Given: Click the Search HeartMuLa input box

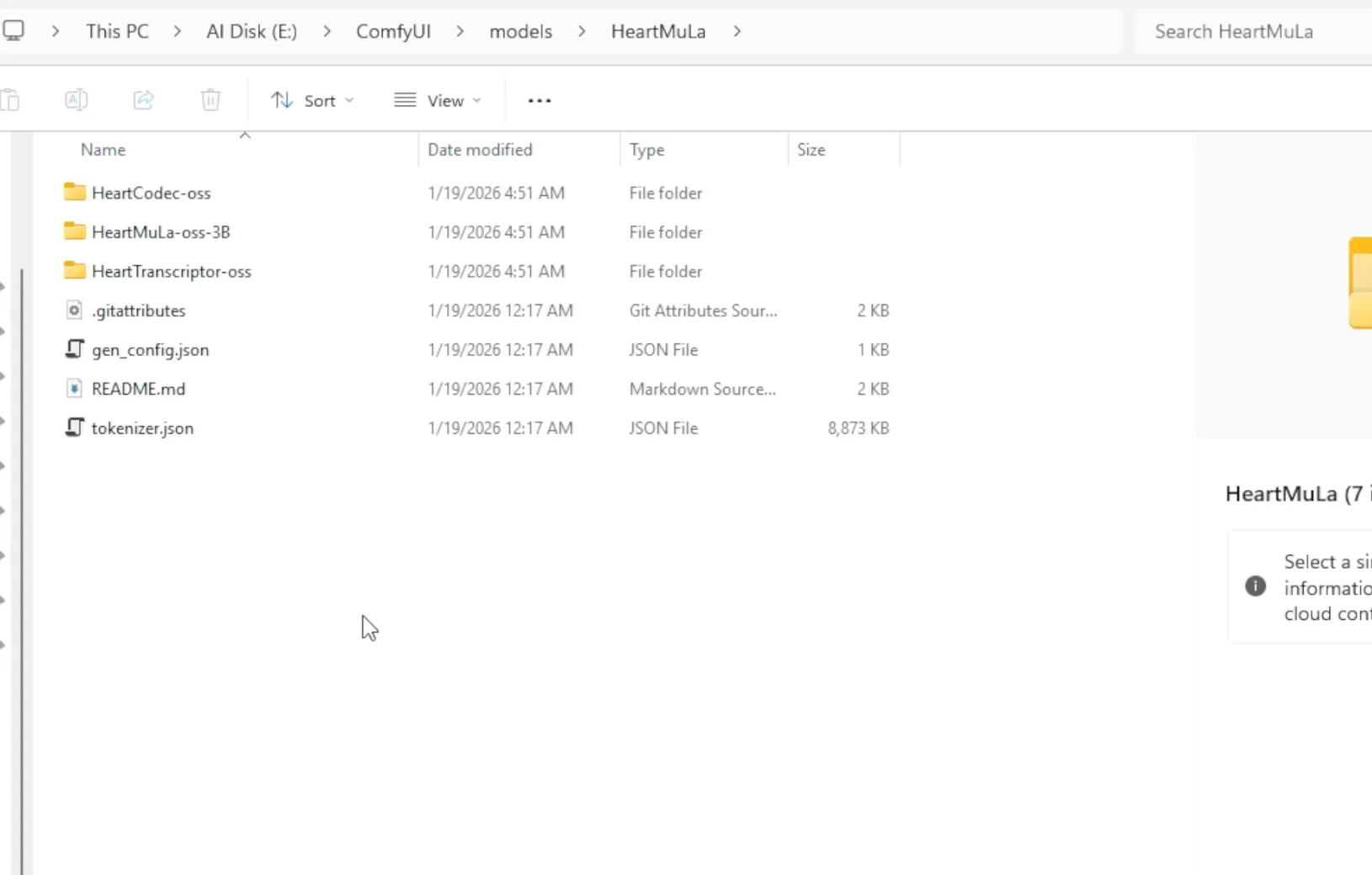Looking at the screenshot, I should (x=1234, y=31).
